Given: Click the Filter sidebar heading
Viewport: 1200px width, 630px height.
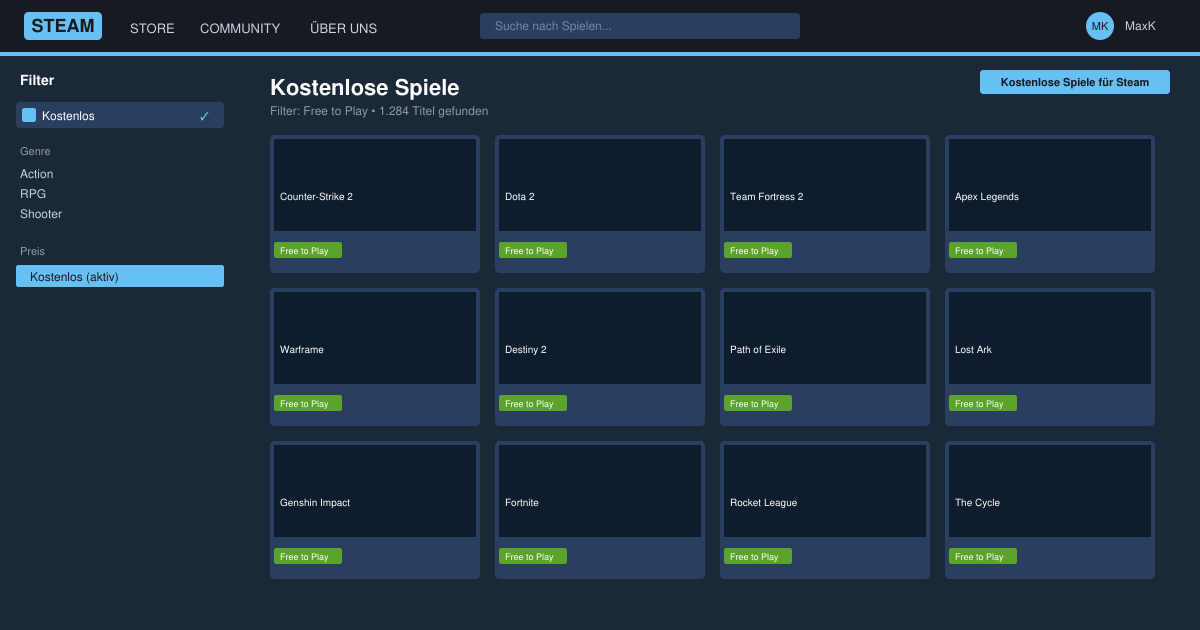Looking at the screenshot, I should (x=37, y=80).
